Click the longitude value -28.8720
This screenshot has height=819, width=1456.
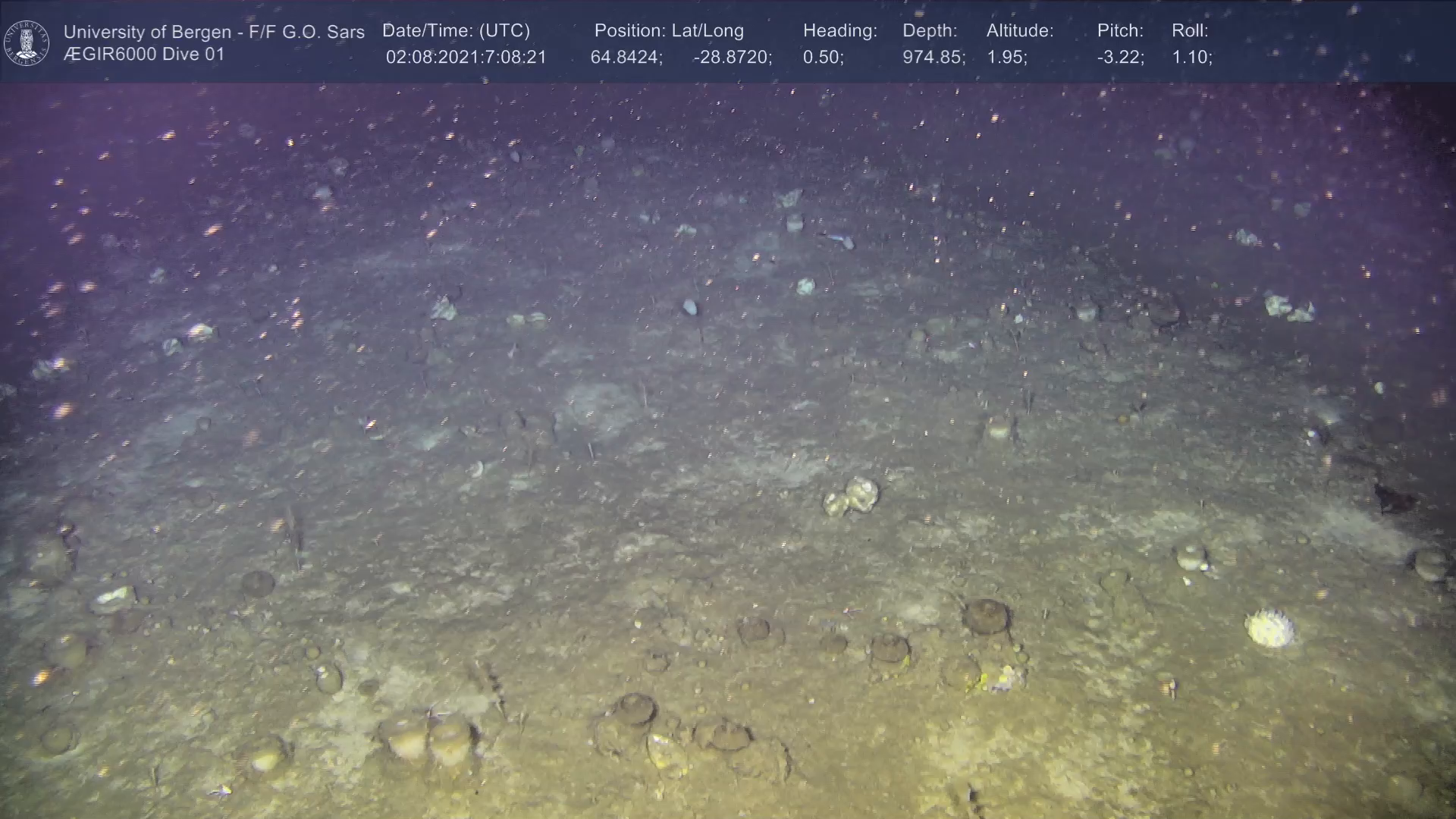click(x=732, y=58)
